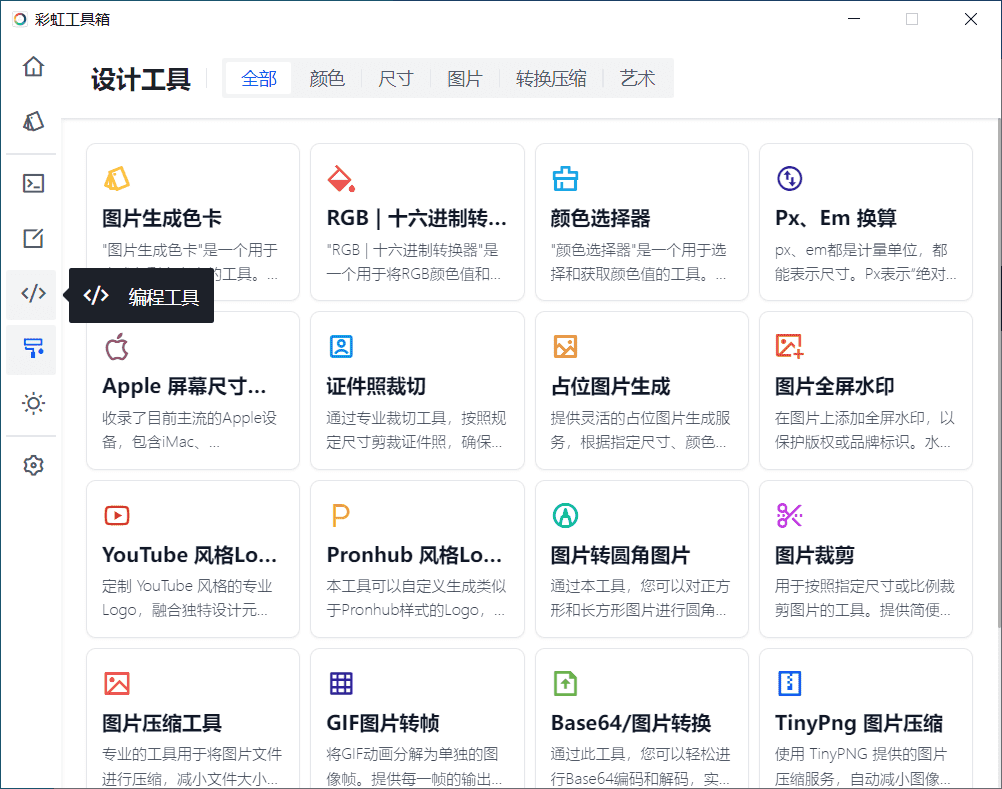Open the text edit sidebar icon
This screenshot has height=789, width=1002.
click(33, 238)
